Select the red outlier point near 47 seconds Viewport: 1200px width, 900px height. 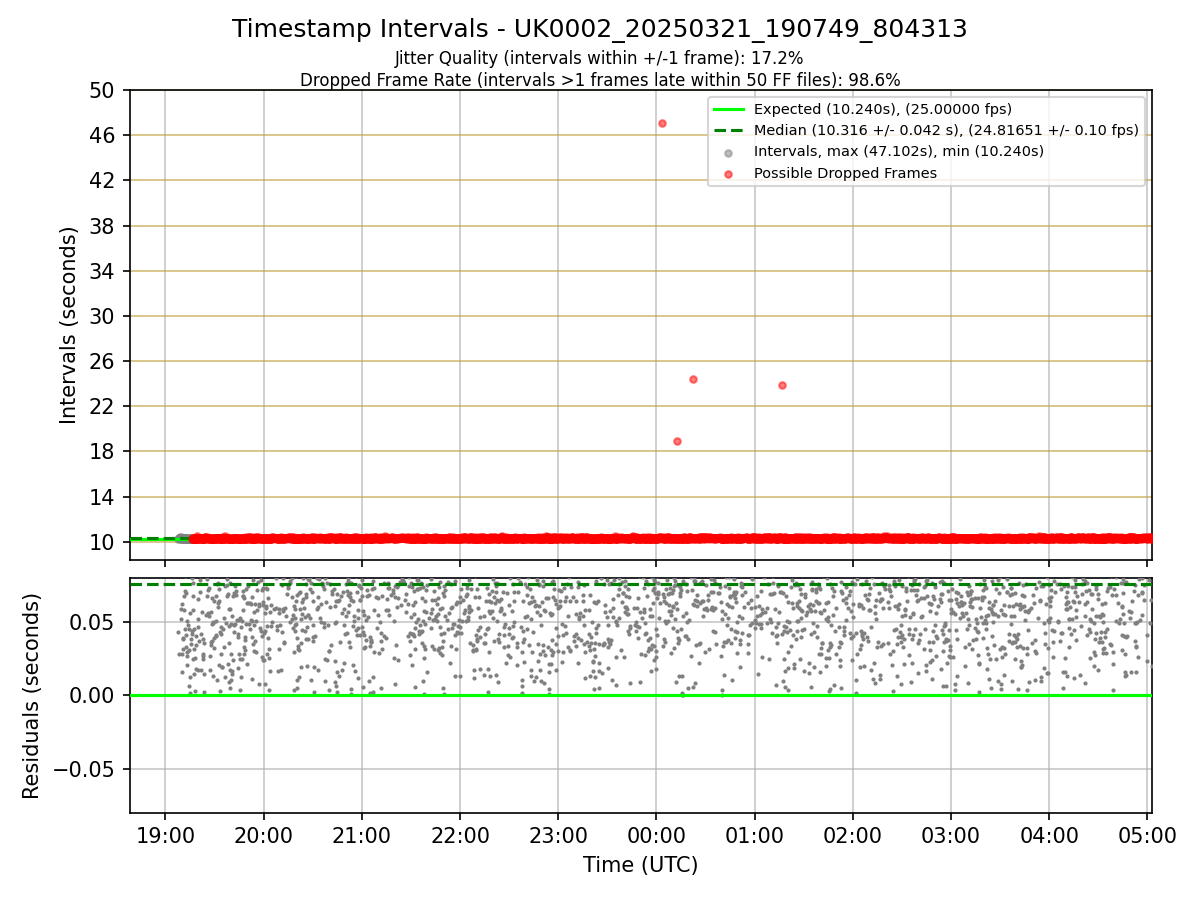(x=662, y=123)
